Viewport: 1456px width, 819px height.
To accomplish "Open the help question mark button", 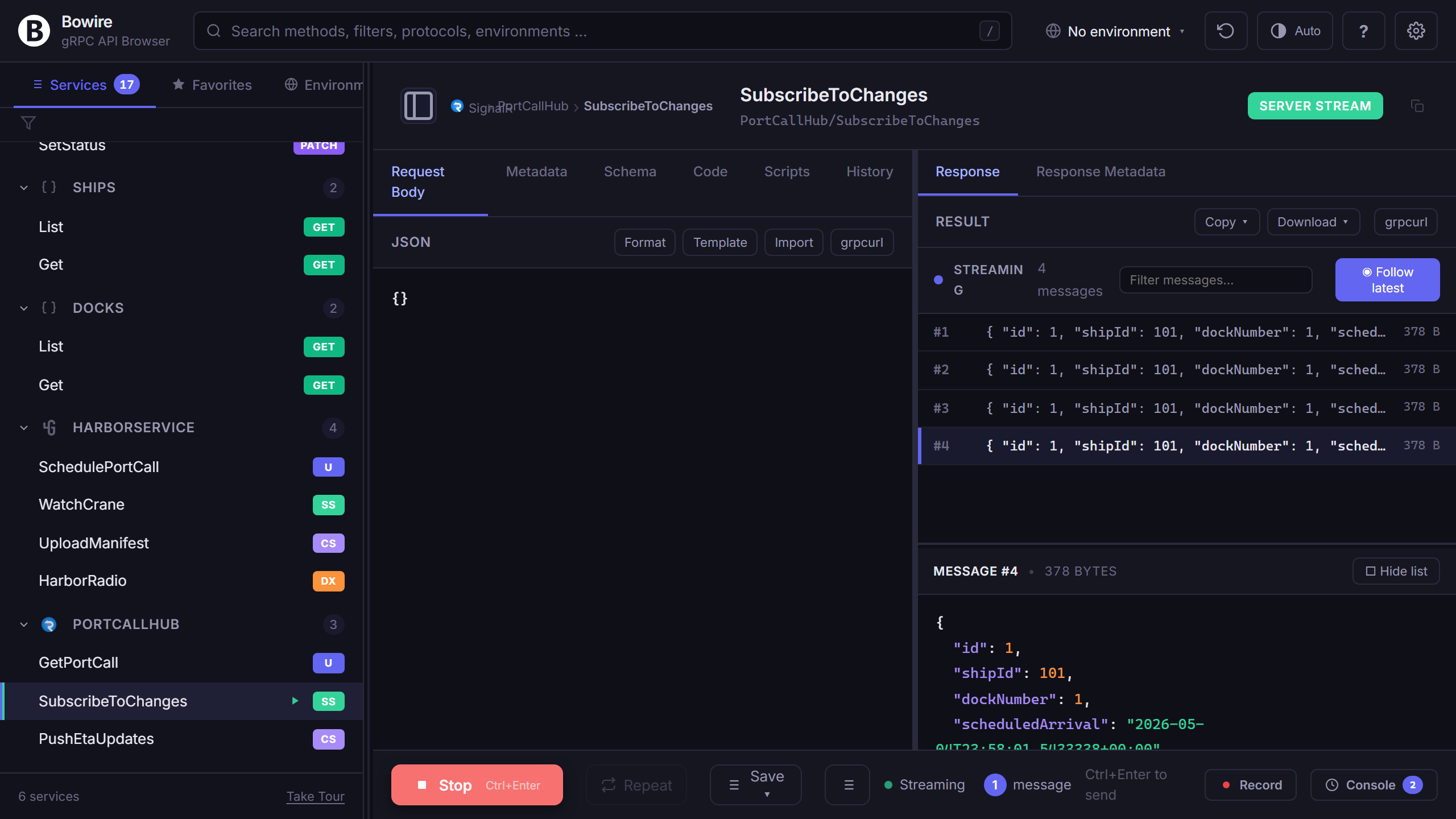I will 1363,31.
